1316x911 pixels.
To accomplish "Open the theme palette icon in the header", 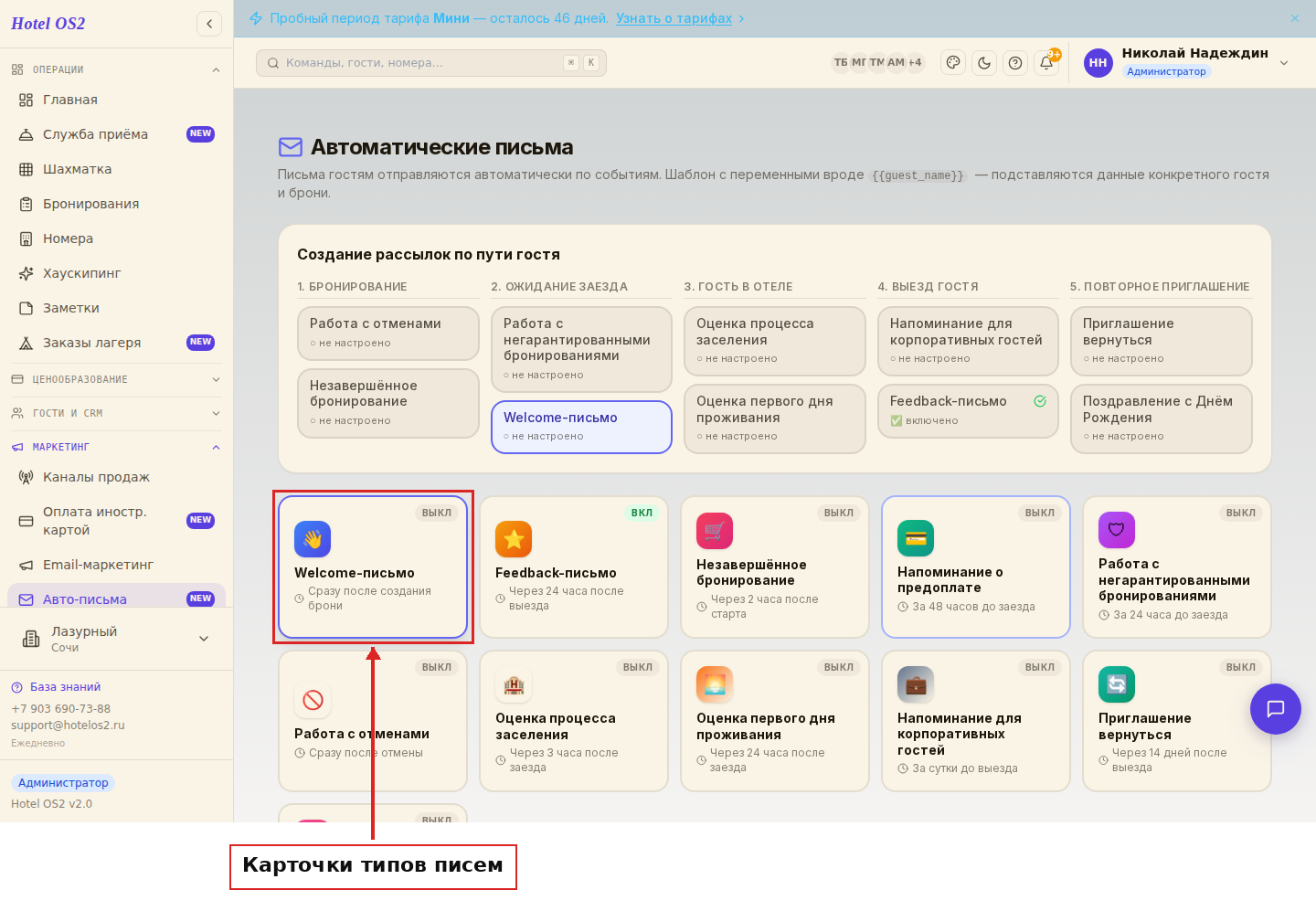I will pyautogui.click(x=953, y=63).
